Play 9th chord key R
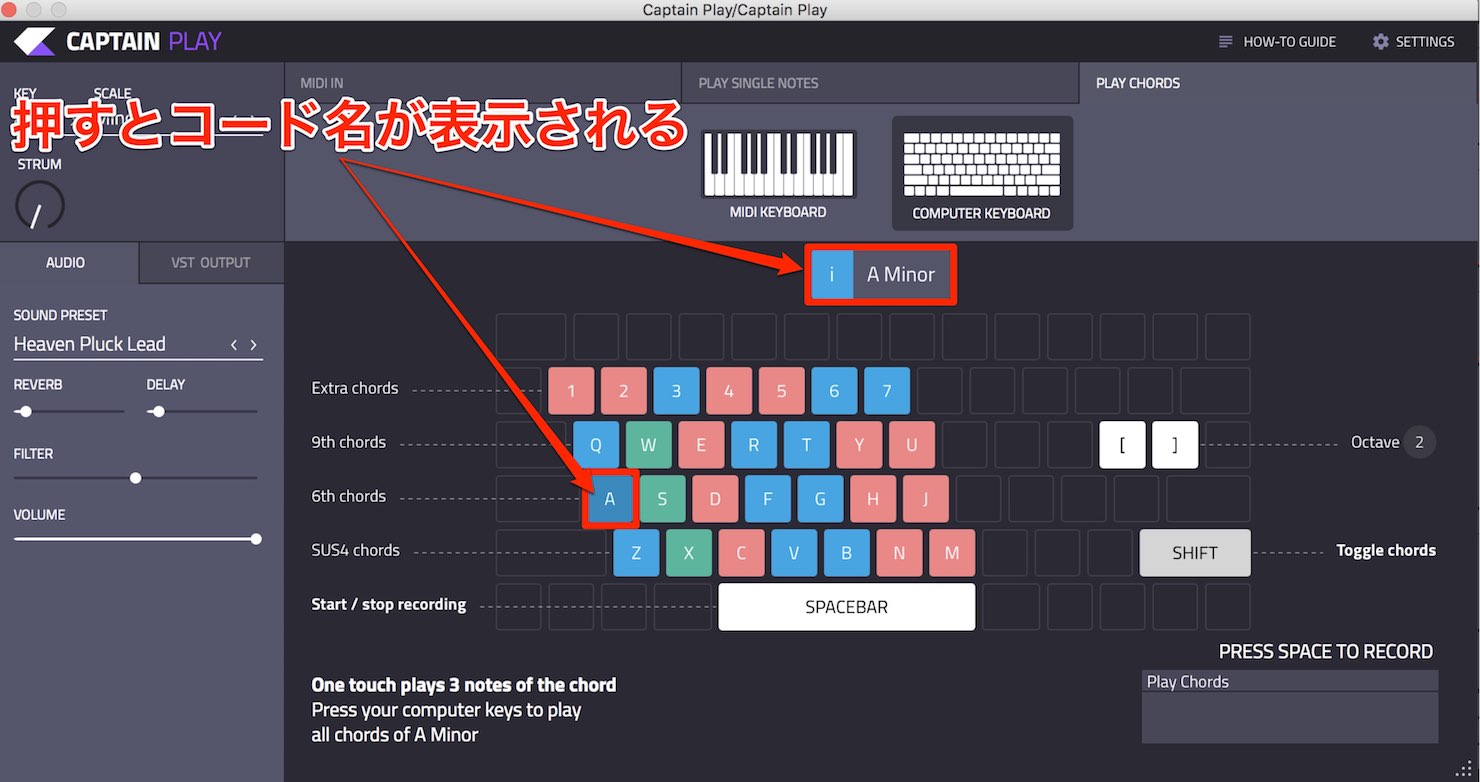 click(x=754, y=445)
